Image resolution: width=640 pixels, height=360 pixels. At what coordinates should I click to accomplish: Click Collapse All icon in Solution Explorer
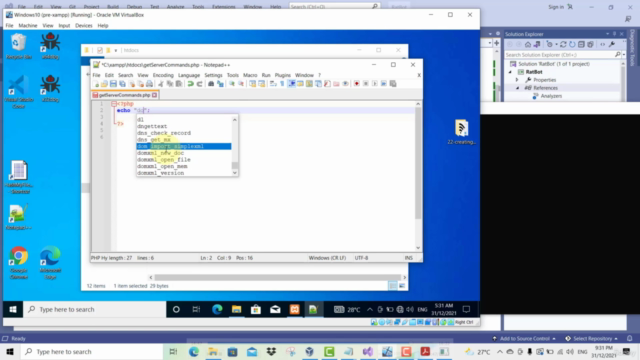pos(581,44)
